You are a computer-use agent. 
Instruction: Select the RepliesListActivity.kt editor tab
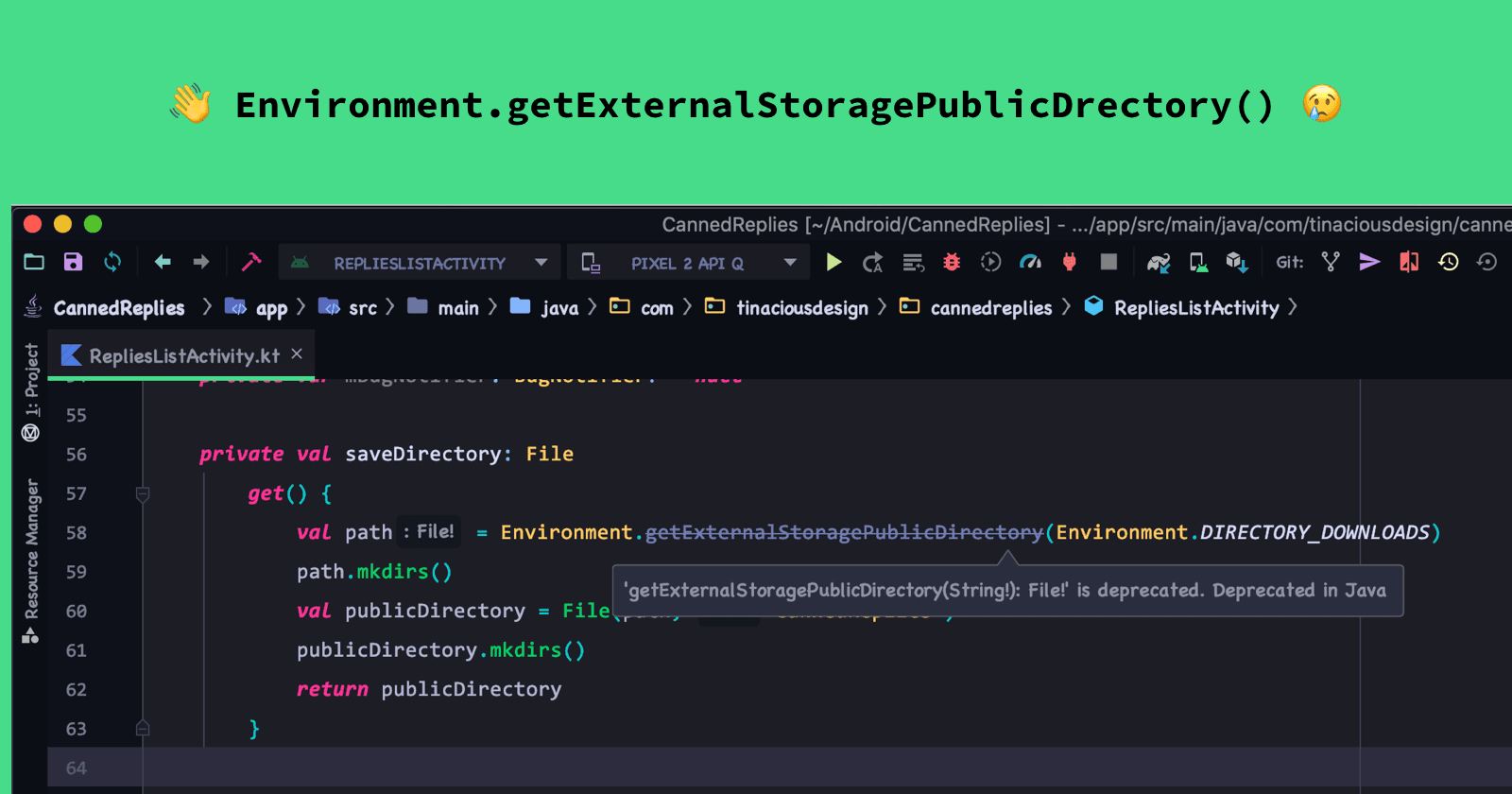coord(173,355)
